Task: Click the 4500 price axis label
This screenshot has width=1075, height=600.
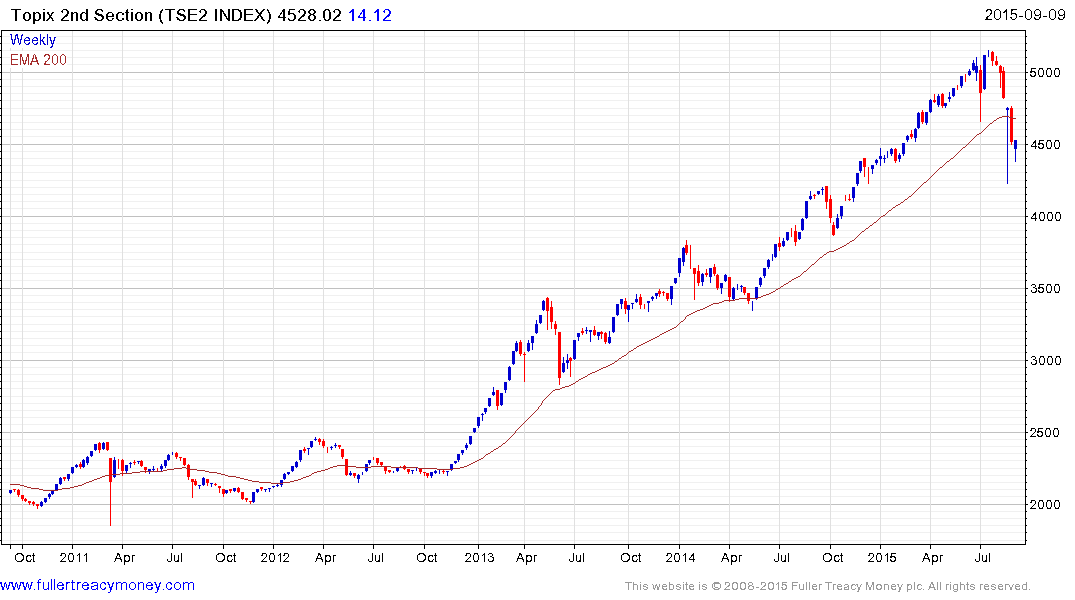Action: coord(1046,145)
